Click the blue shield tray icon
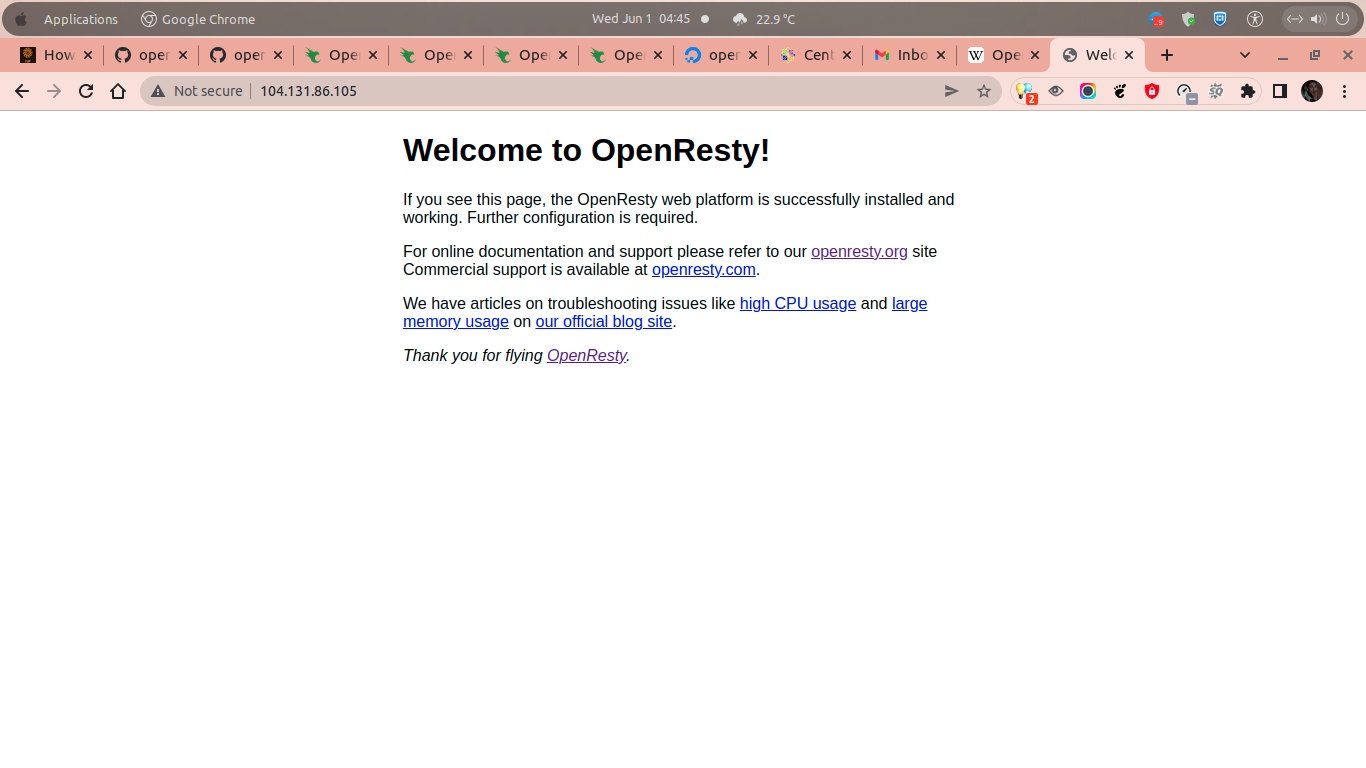 click(x=1220, y=19)
